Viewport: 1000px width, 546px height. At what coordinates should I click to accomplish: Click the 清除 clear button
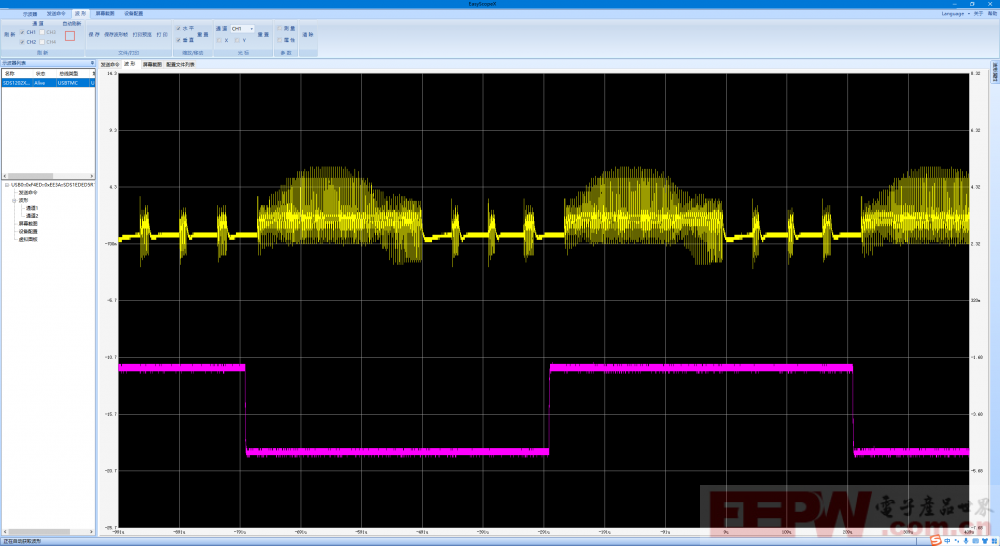[307, 34]
